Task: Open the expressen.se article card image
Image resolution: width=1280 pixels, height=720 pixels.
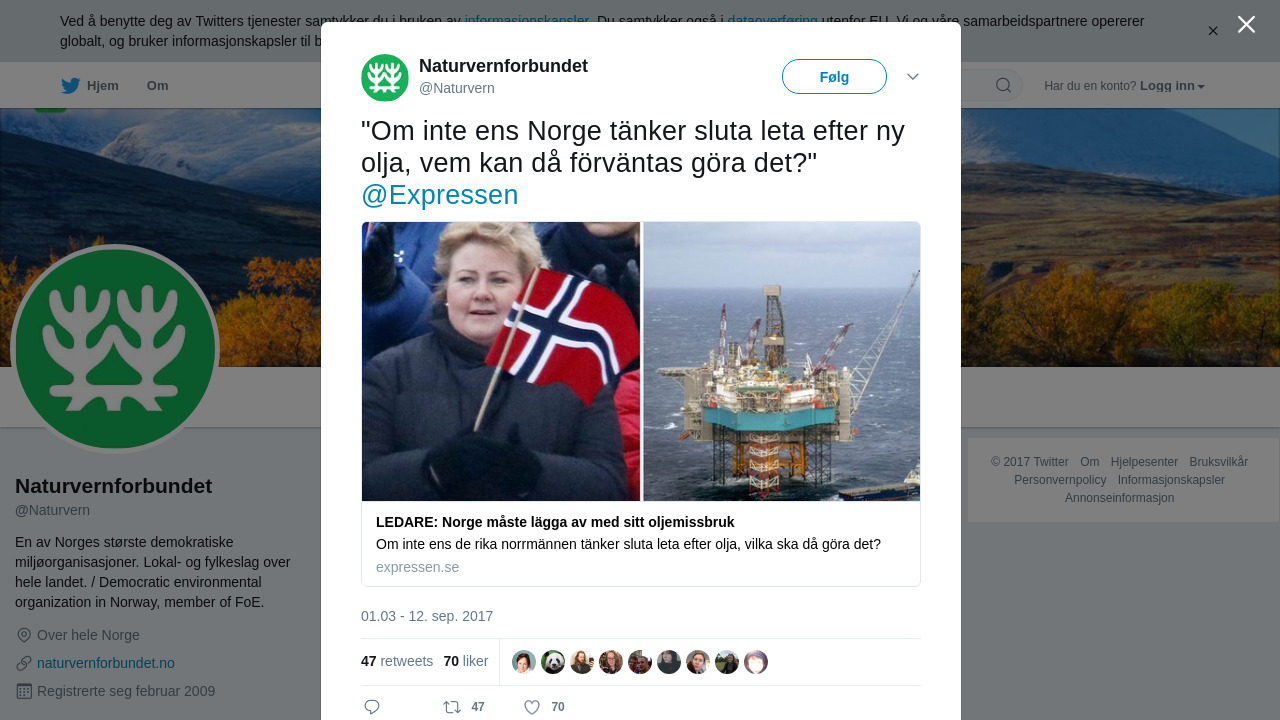Action: click(641, 361)
